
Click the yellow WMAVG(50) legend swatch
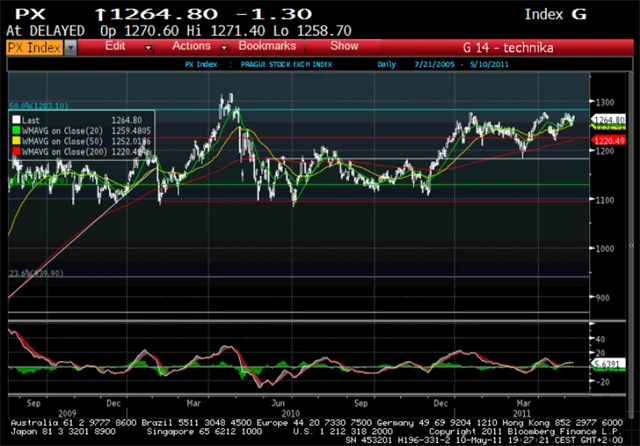pyautogui.click(x=16, y=141)
